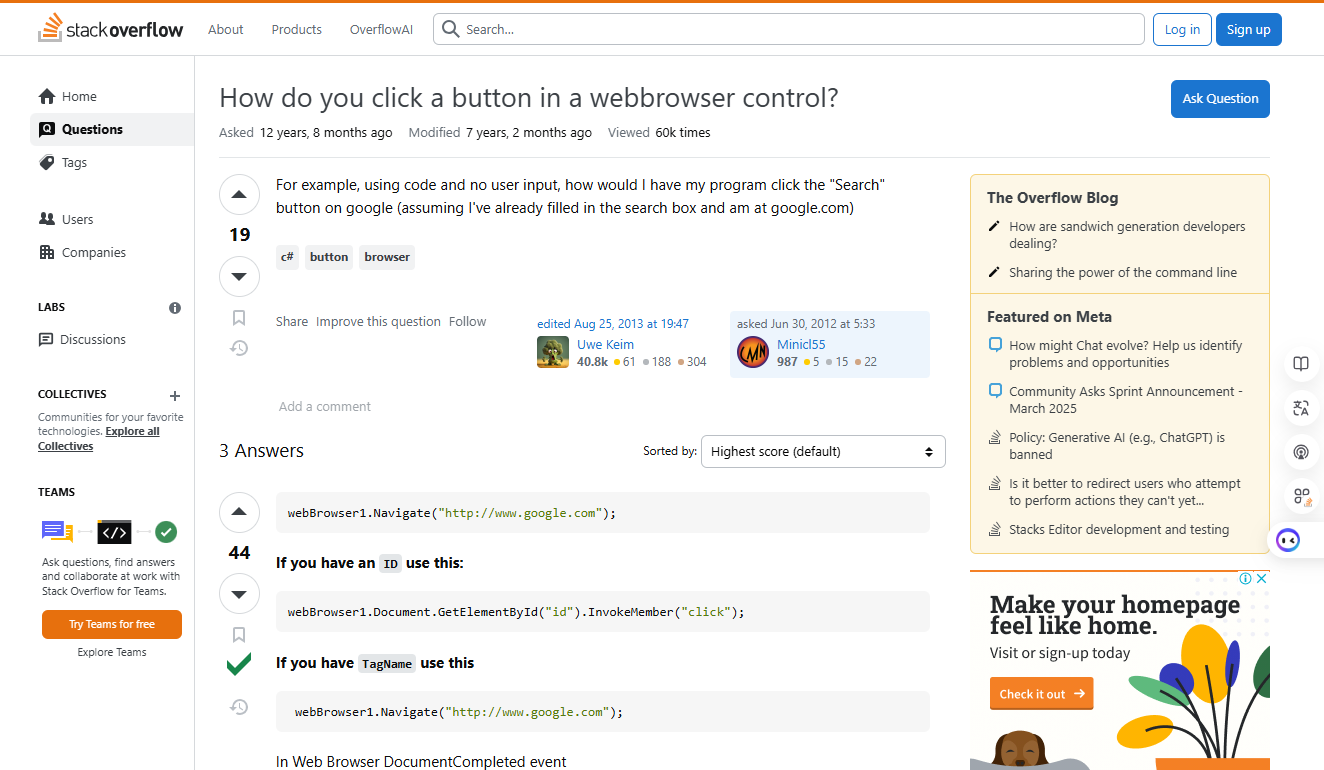Click the Check it out ad button
1324x770 pixels.
[x=1042, y=694]
